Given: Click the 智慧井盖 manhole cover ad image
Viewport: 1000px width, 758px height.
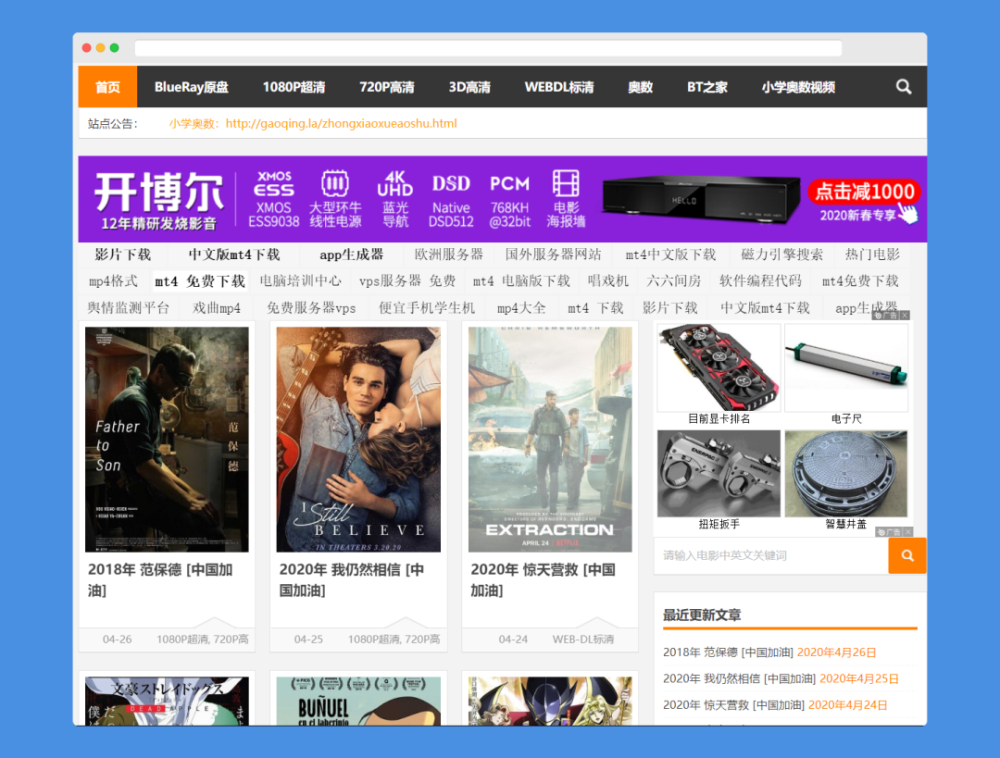Looking at the screenshot, I should coord(846,473).
